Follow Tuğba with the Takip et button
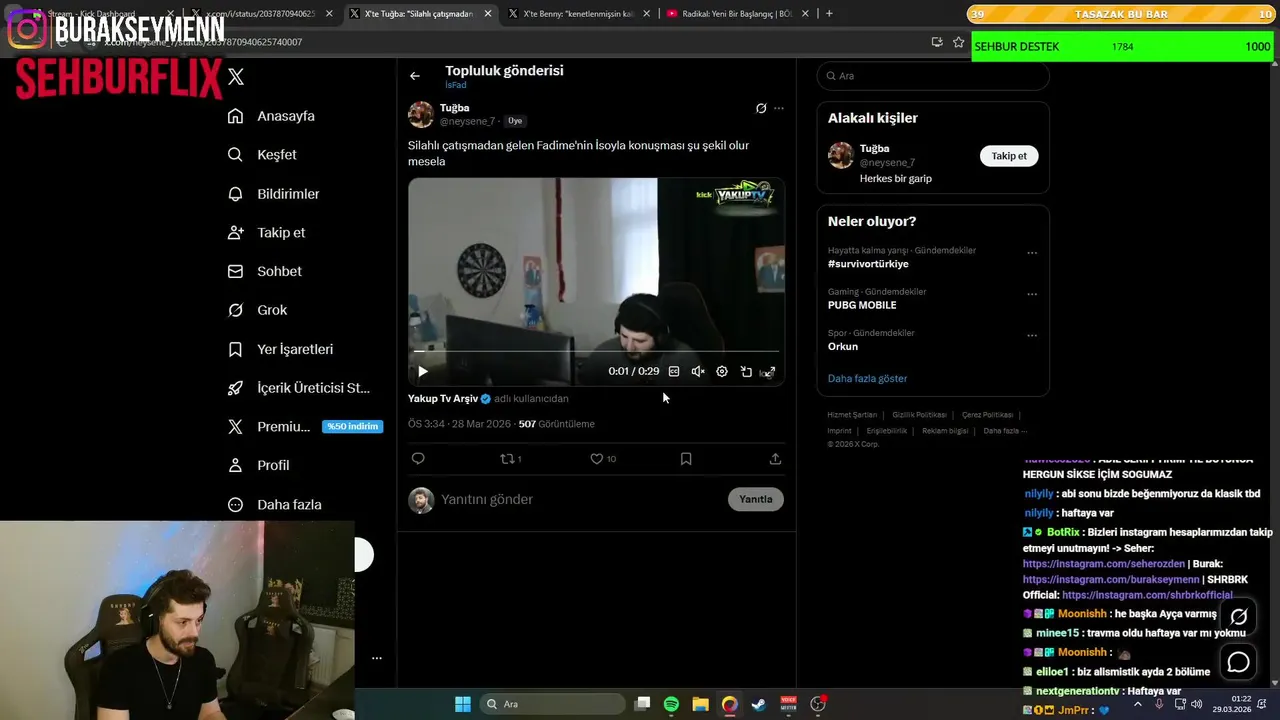 click(x=1009, y=156)
